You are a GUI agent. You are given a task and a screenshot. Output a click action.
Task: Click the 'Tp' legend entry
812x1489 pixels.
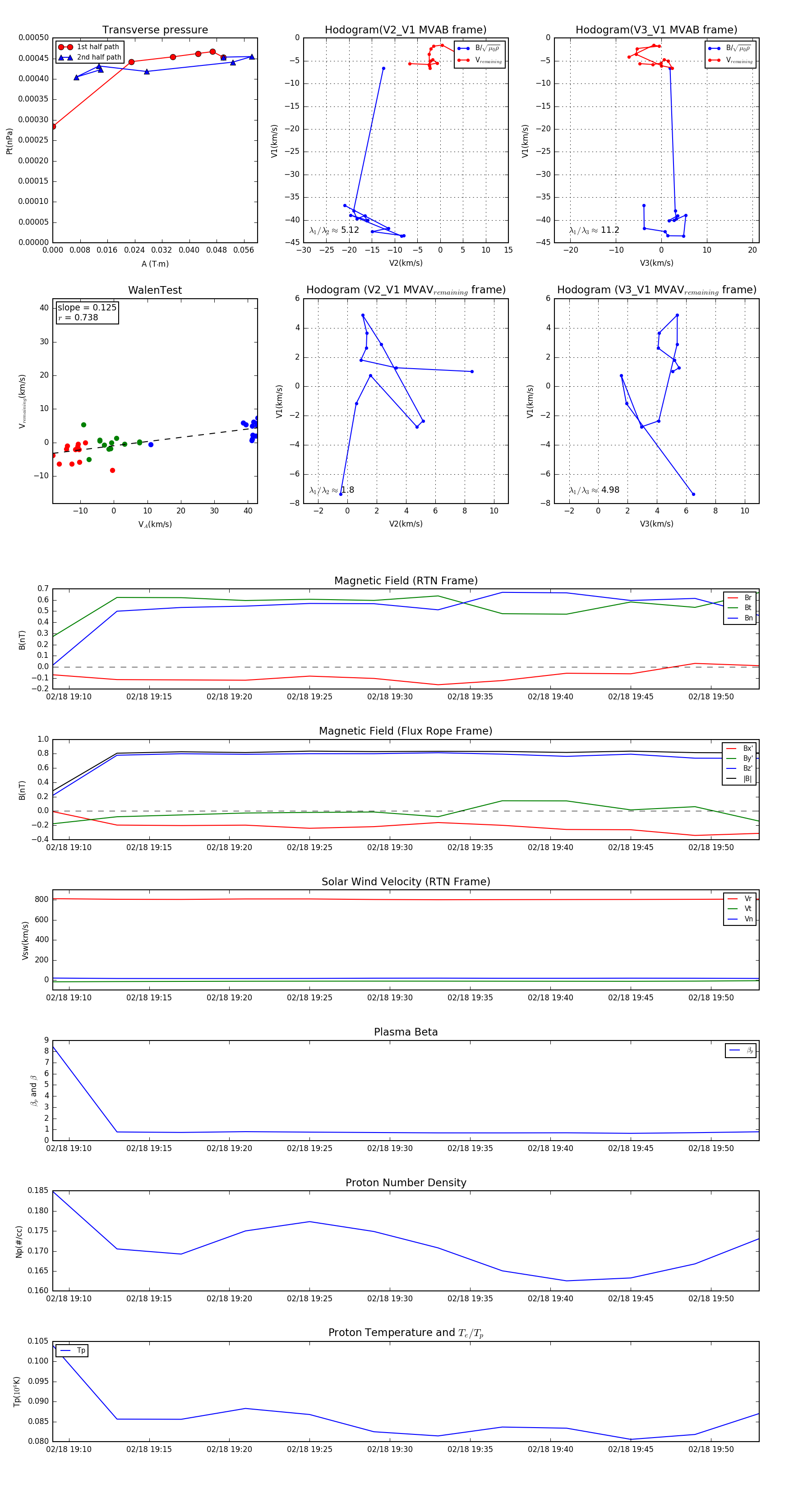point(72,1351)
